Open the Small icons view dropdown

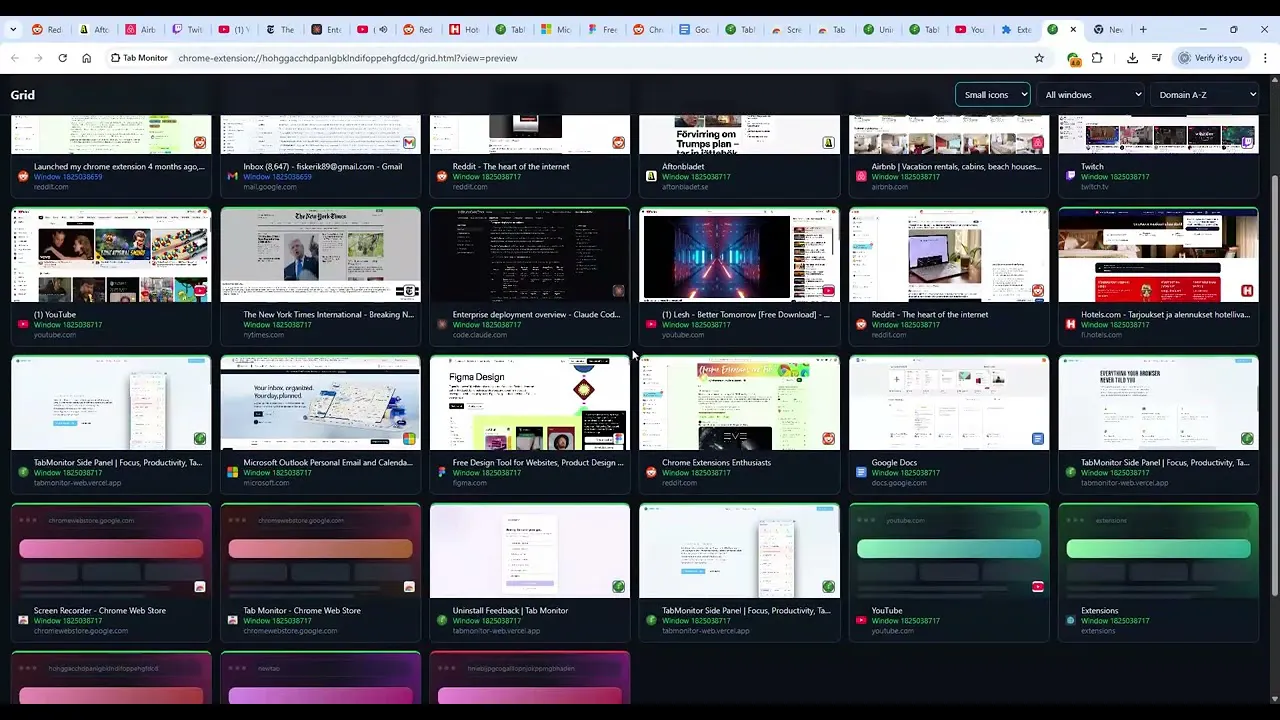tap(992, 95)
